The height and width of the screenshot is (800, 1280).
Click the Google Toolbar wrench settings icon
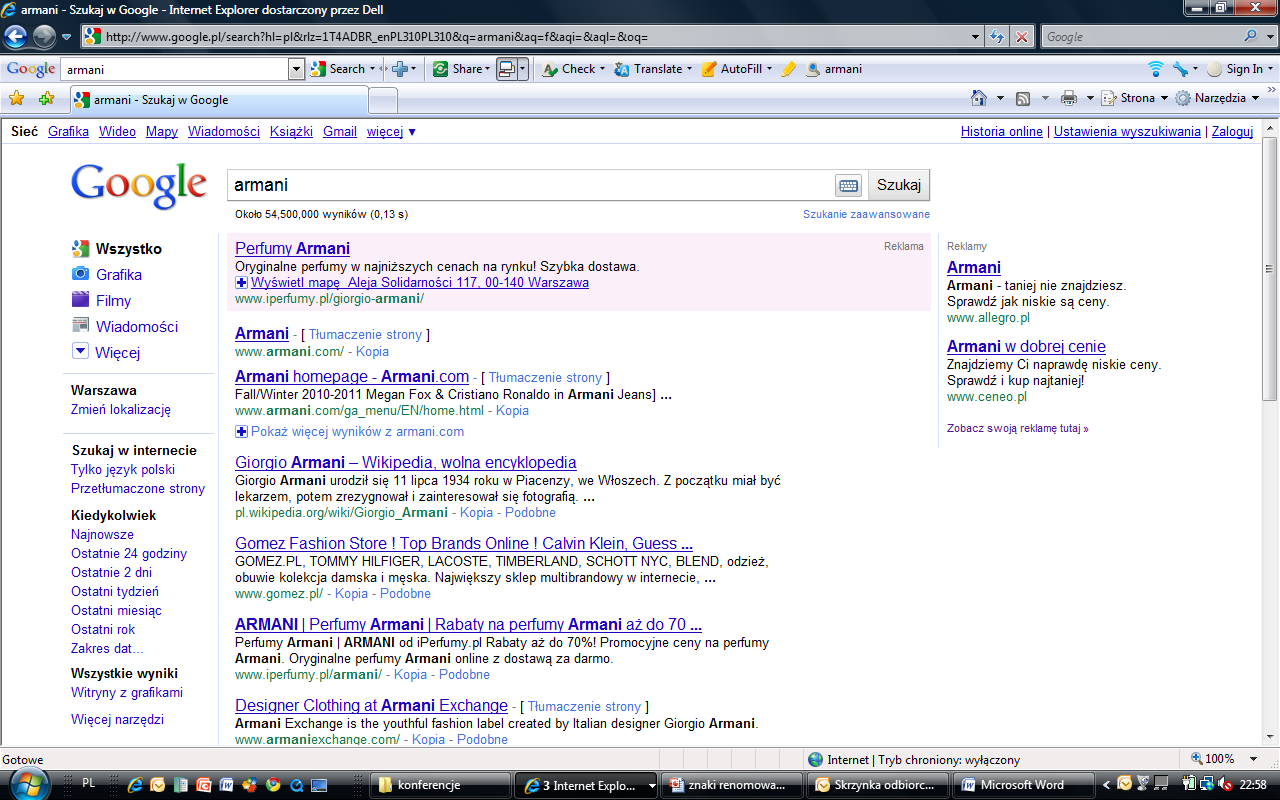(1180, 69)
